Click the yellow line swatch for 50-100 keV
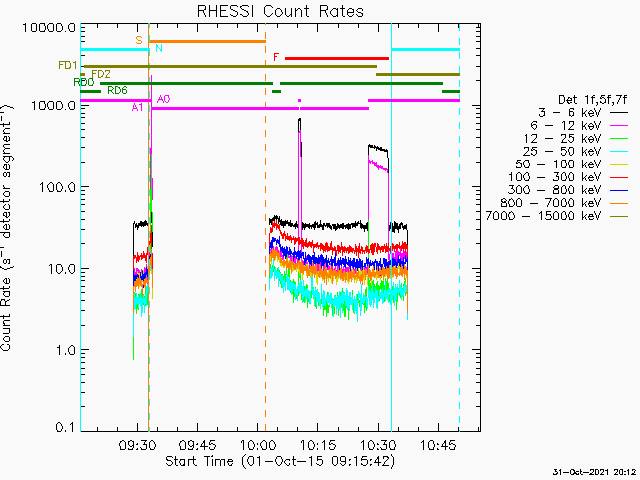This screenshot has height=480, width=640. pos(619,165)
